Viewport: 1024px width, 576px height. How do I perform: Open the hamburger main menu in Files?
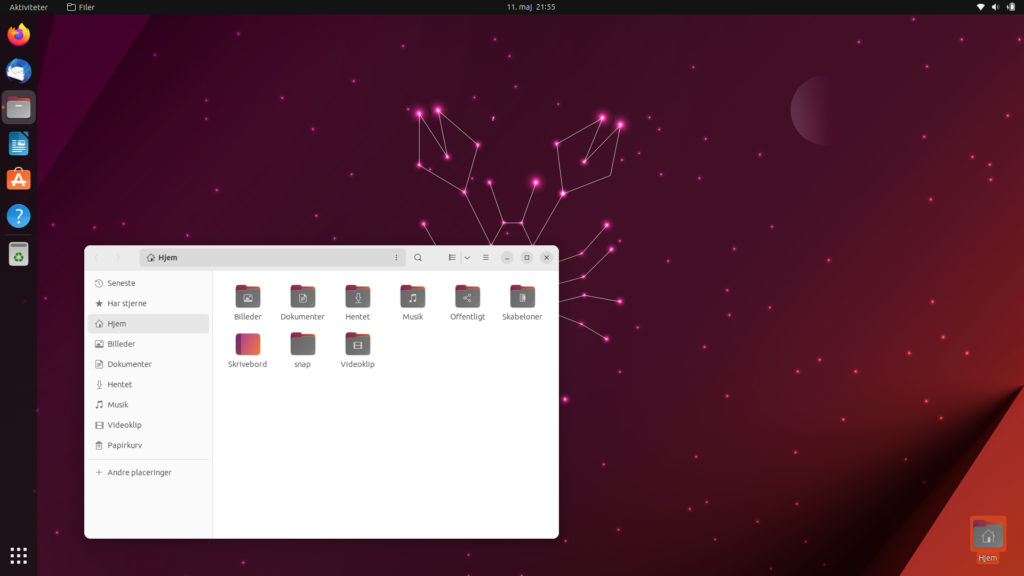tap(485, 257)
